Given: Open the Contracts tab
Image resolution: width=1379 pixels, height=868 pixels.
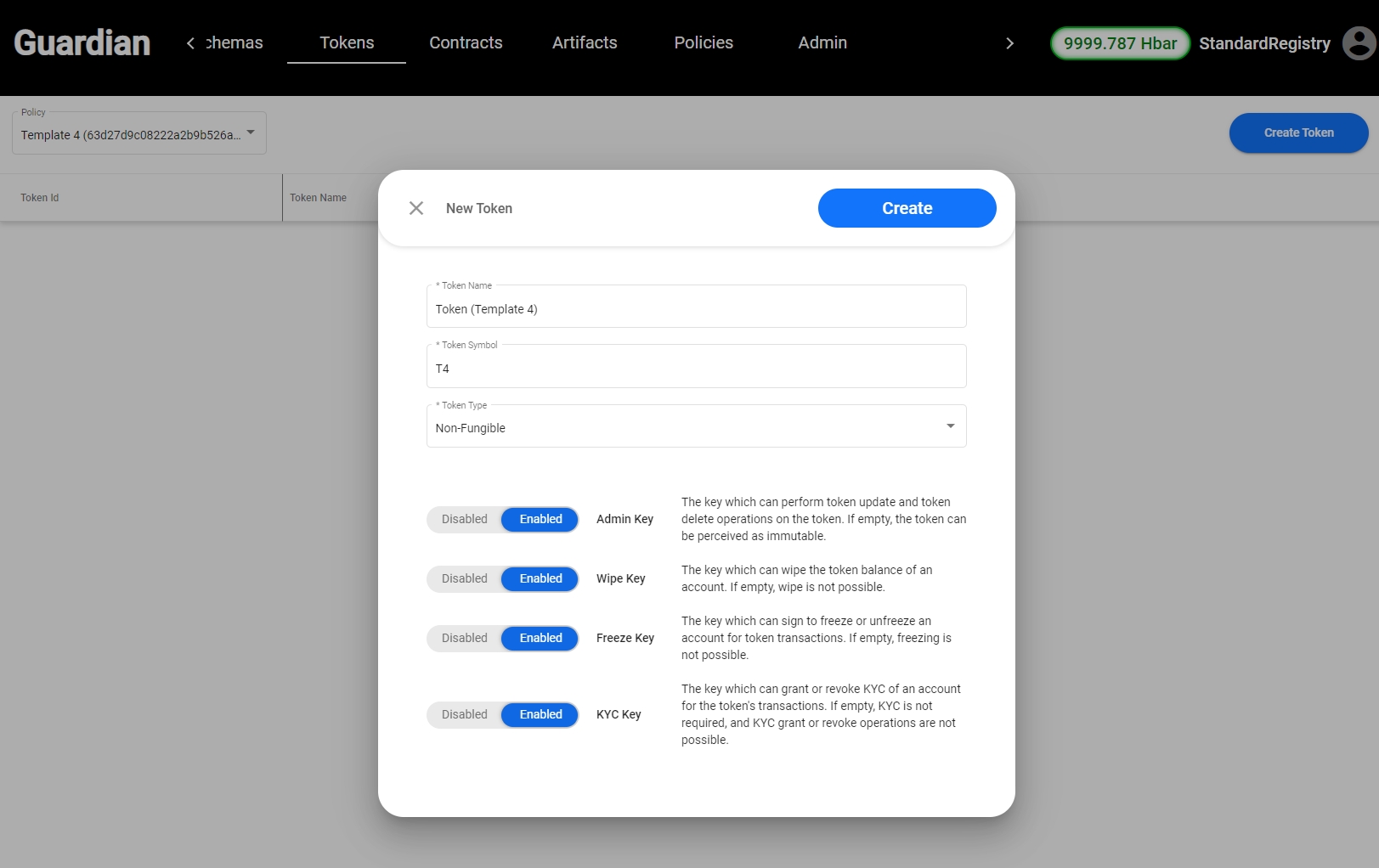Looking at the screenshot, I should point(466,43).
